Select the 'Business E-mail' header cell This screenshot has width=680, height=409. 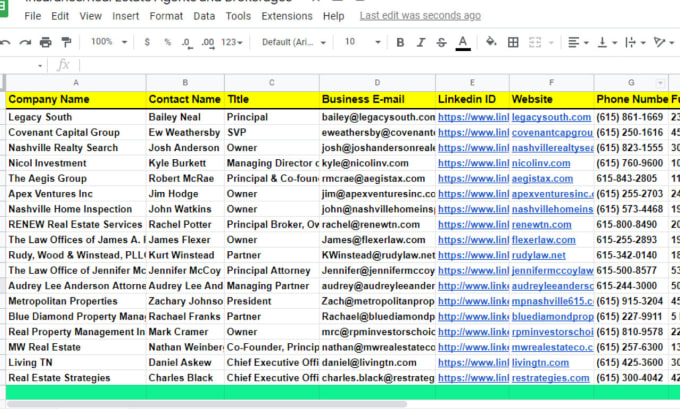tap(377, 99)
